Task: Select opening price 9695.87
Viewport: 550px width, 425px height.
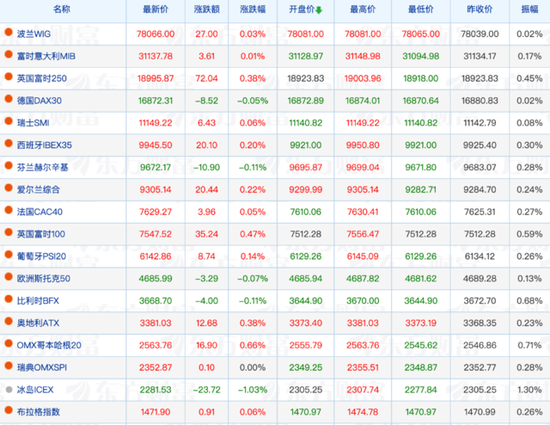Action: click(x=306, y=167)
